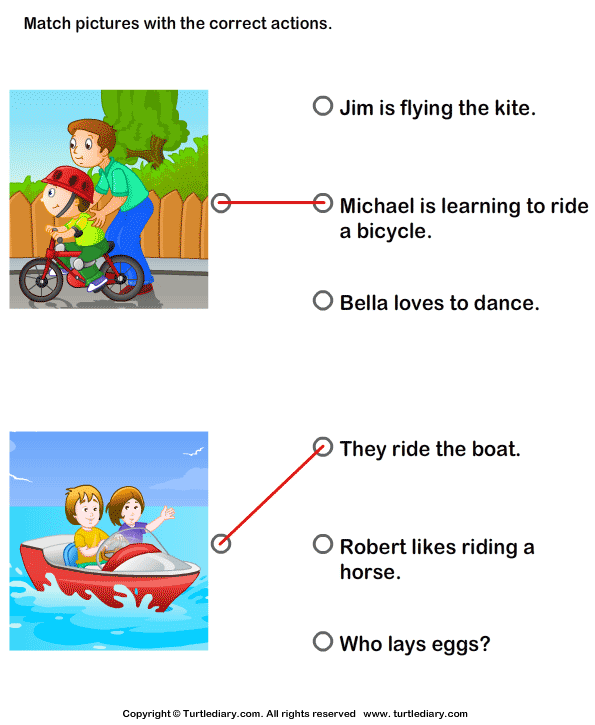Click connector circle beside the boat picture

click(x=221, y=544)
